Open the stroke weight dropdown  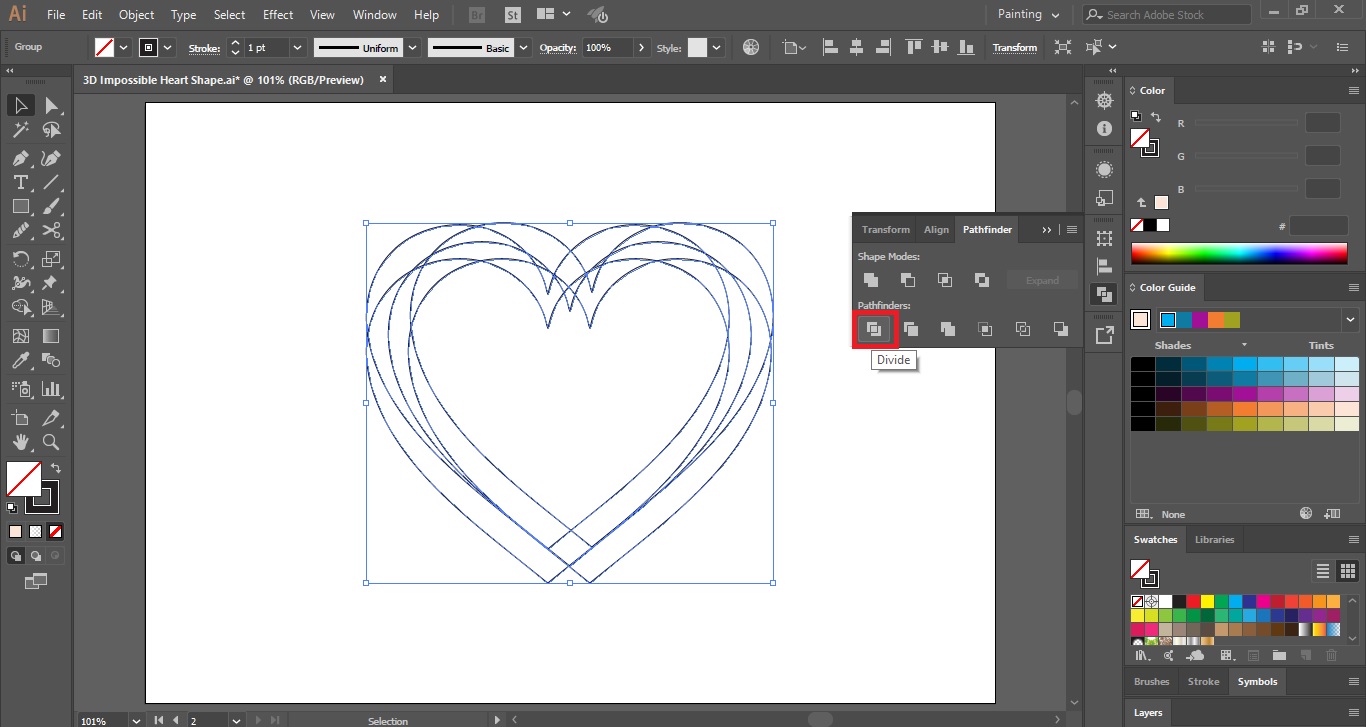pyautogui.click(x=297, y=47)
